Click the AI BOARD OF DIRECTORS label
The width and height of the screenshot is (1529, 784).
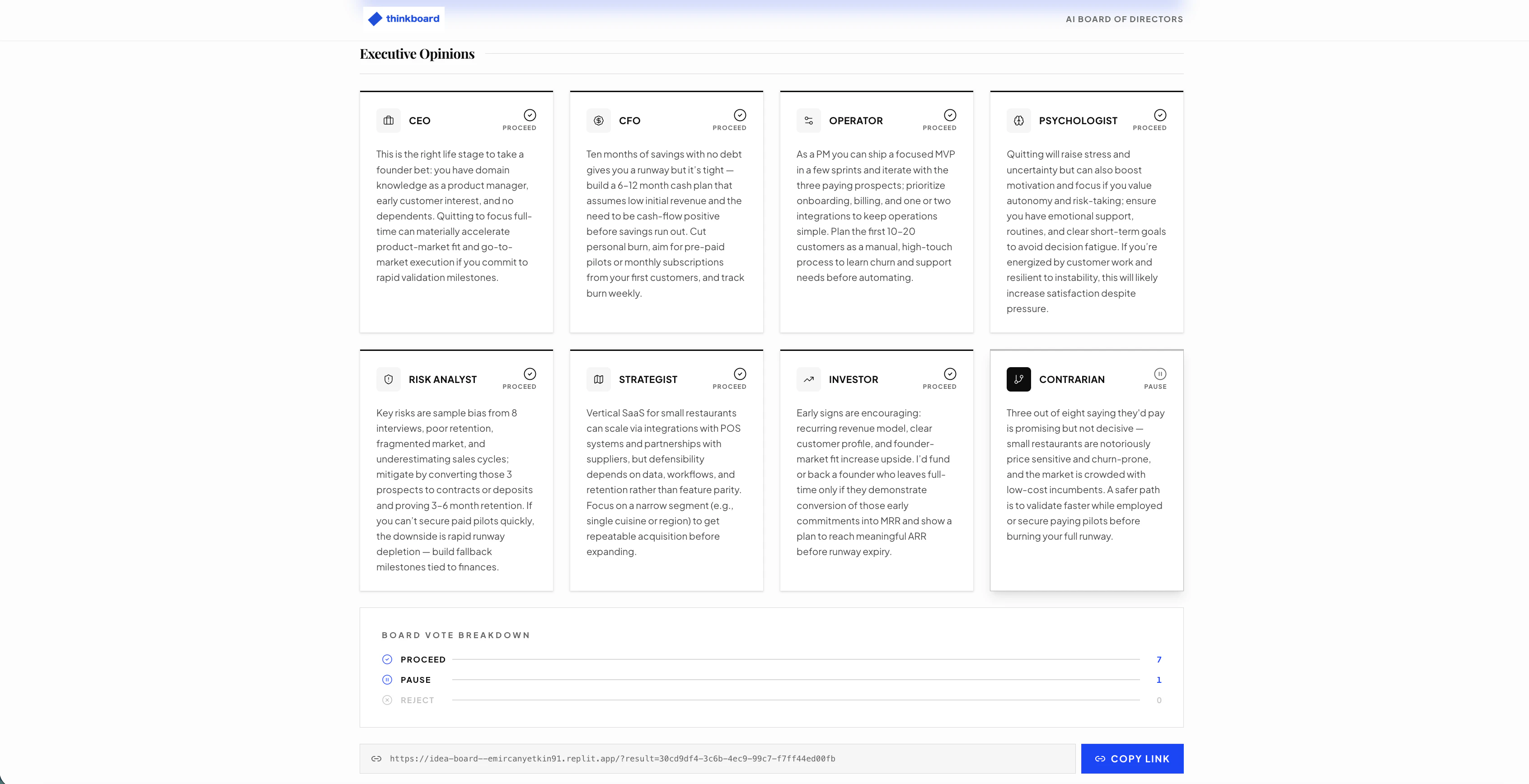point(1124,19)
